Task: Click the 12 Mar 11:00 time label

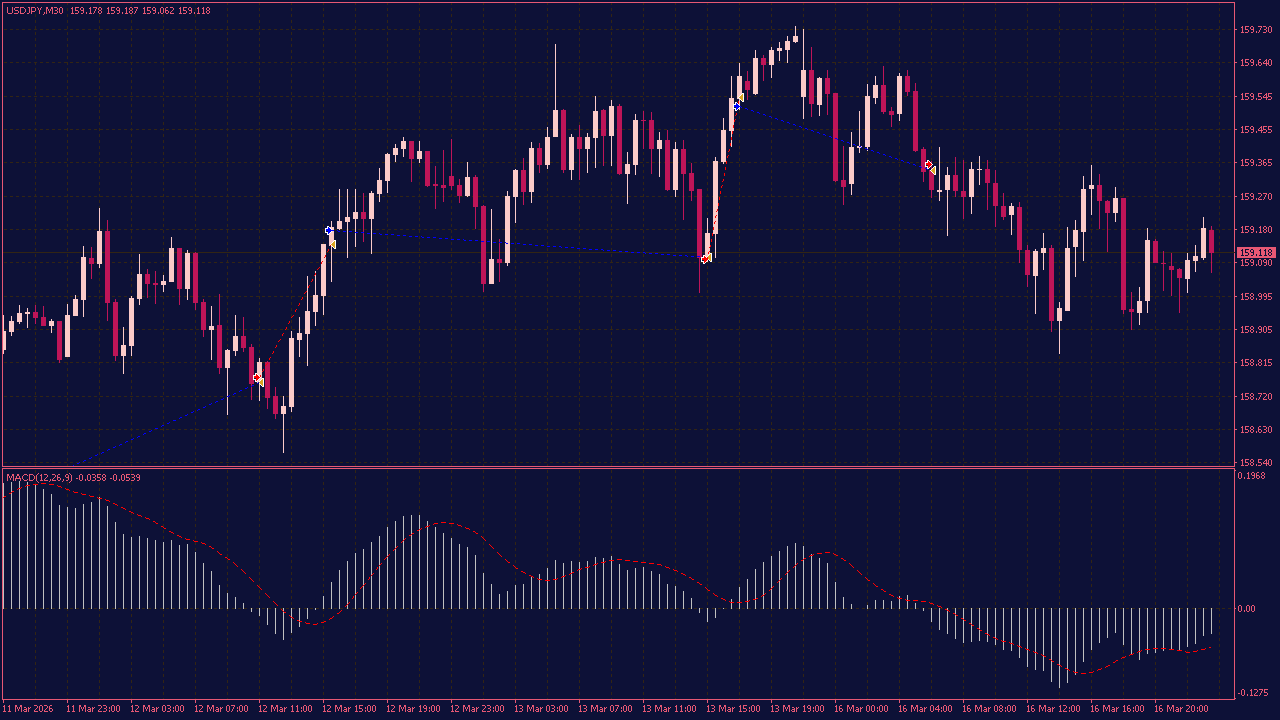Action: point(285,709)
